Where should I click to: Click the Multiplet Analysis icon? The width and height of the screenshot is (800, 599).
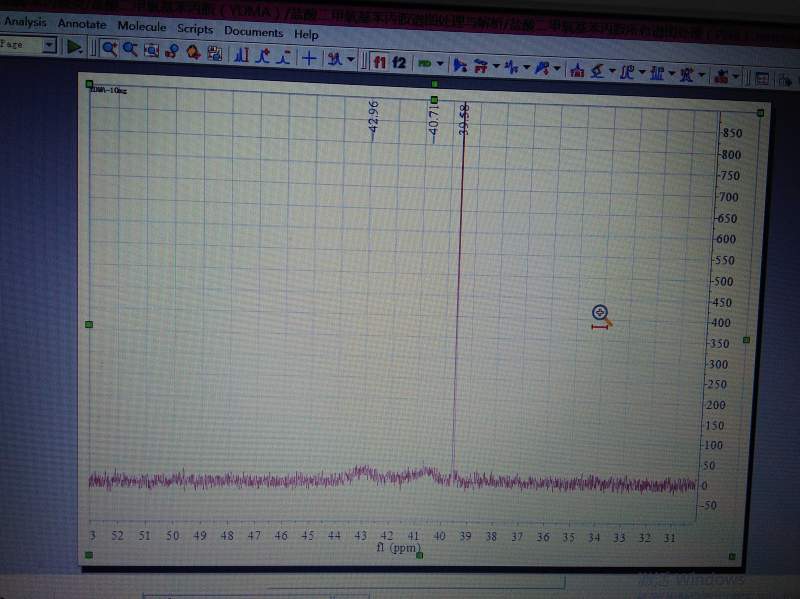[657, 73]
